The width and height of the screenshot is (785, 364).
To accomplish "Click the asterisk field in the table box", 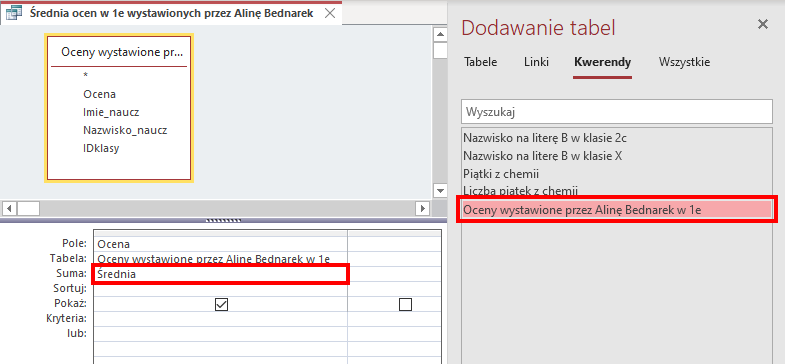I will point(86,76).
